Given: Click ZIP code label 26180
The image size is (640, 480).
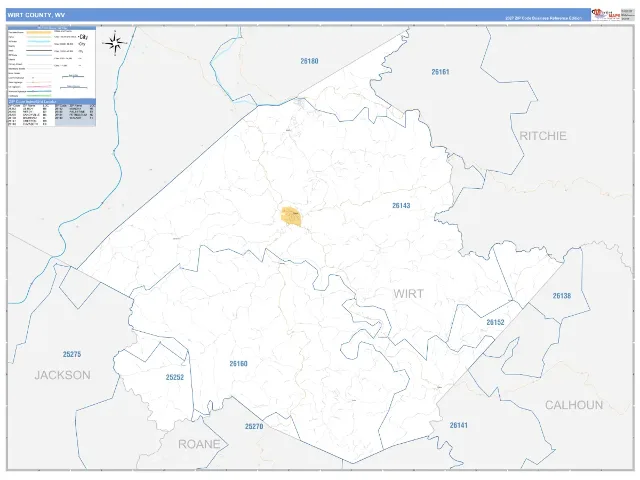Looking at the screenshot, I should pyautogui.click(x=309, y=61).
